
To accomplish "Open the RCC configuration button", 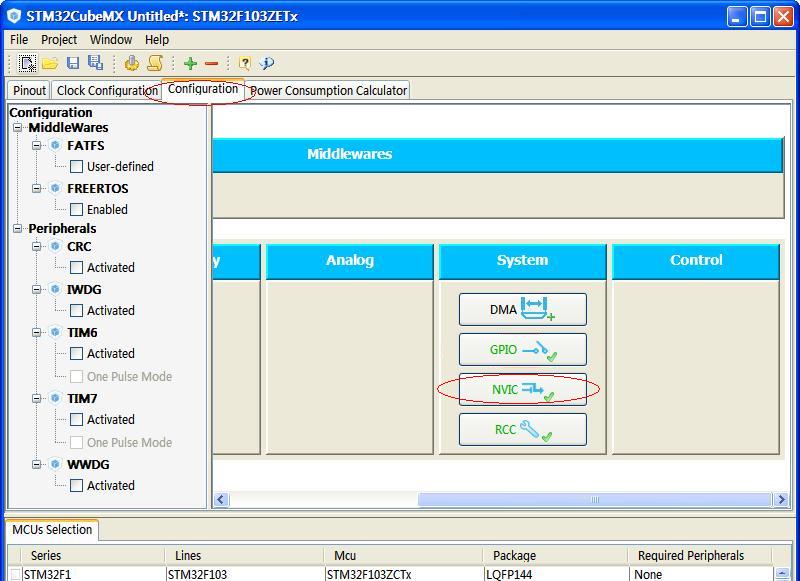I will 522,430.
